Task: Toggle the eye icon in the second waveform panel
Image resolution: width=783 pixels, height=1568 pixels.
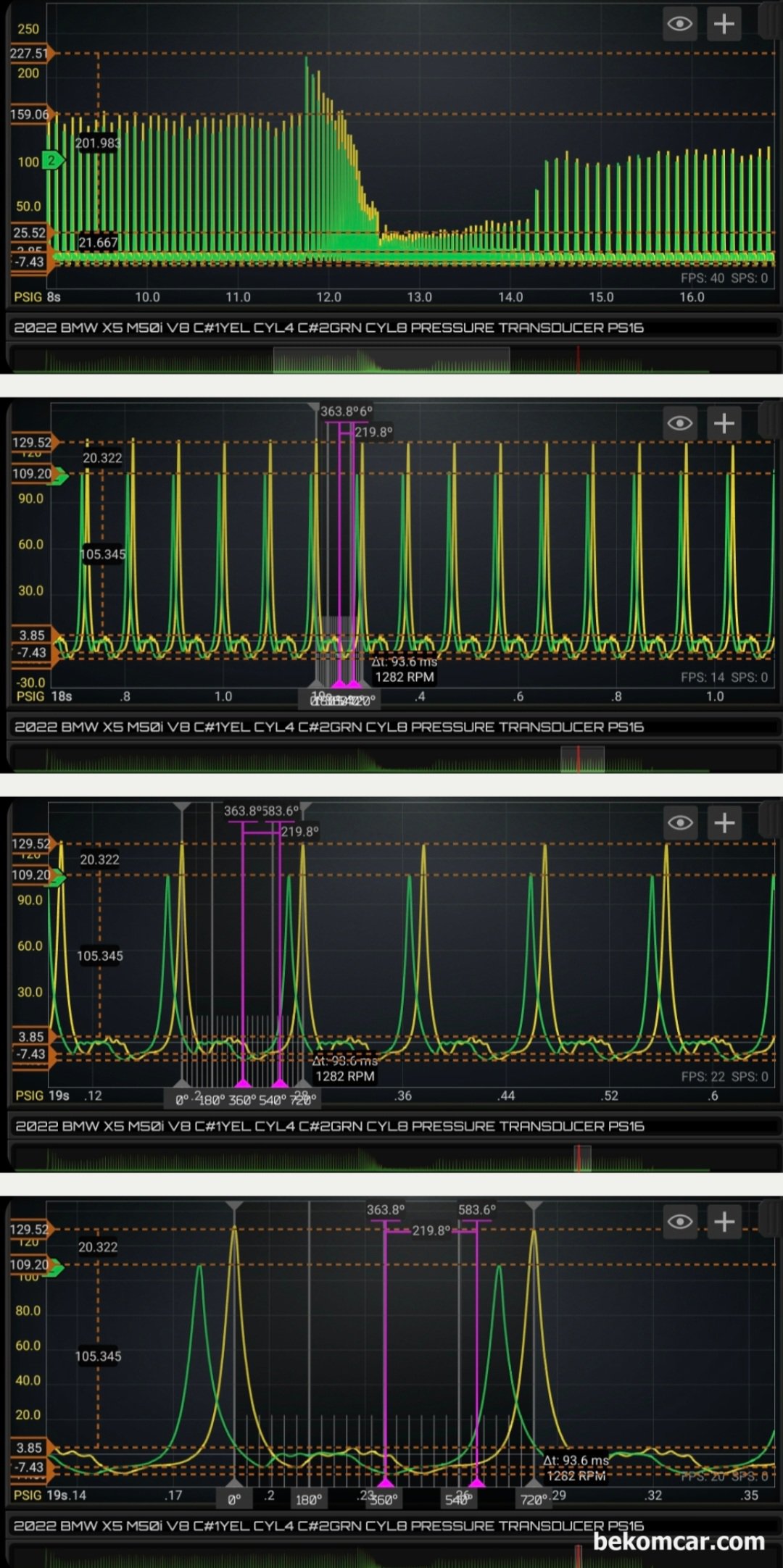Action: (679, 423)
